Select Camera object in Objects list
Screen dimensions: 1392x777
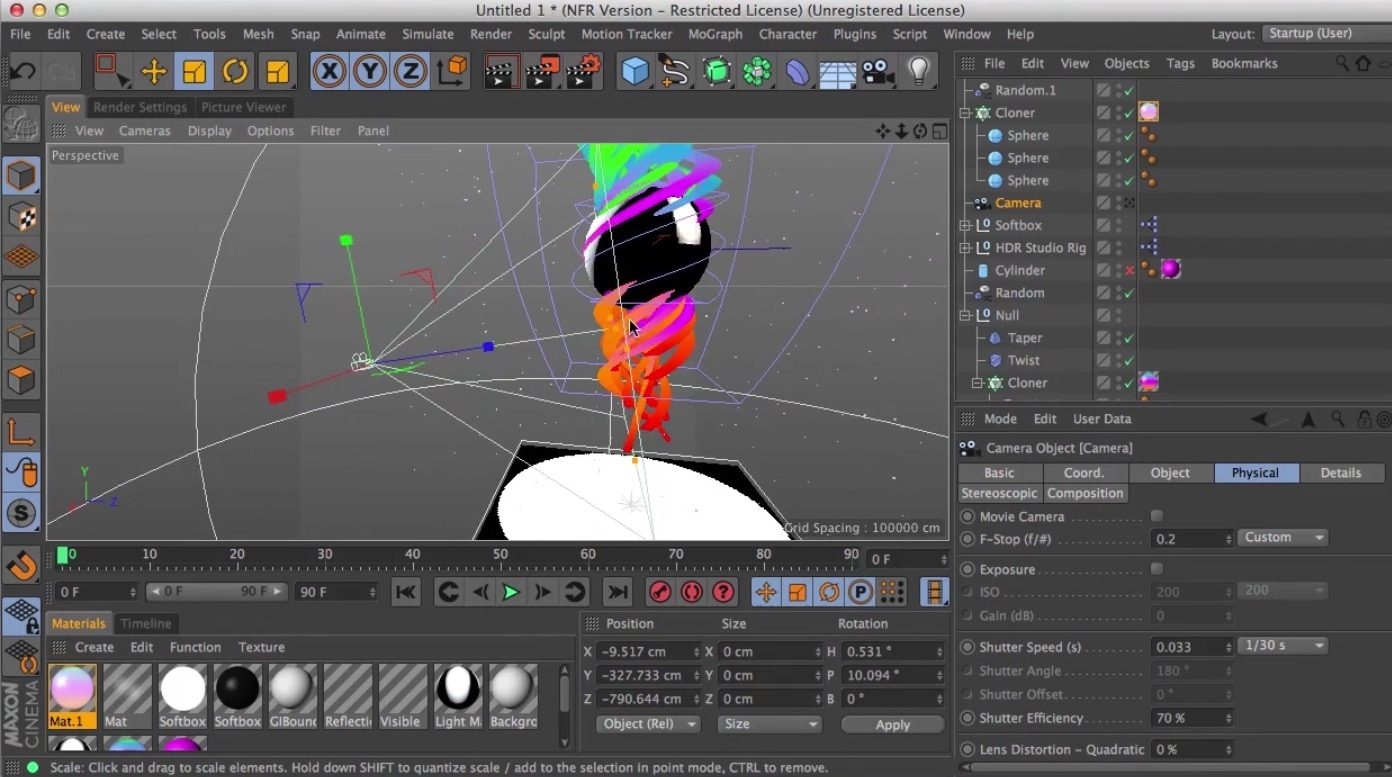click(x=1018, y=203)
